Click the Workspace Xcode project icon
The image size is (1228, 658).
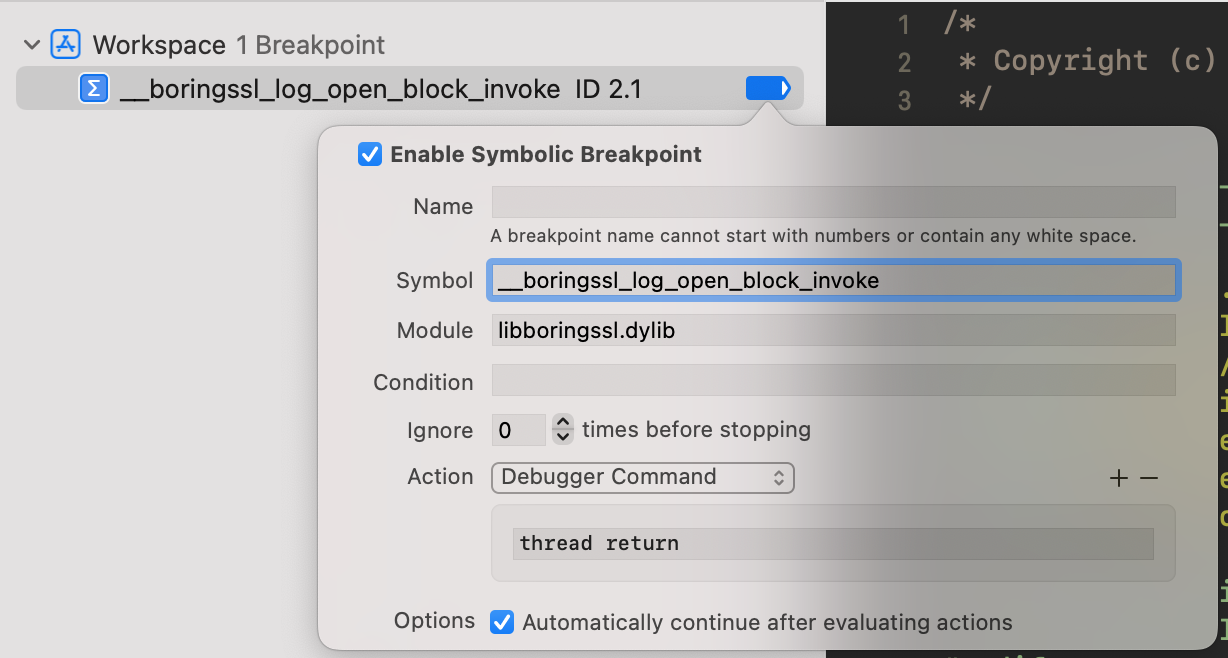[x=66, y=45]
